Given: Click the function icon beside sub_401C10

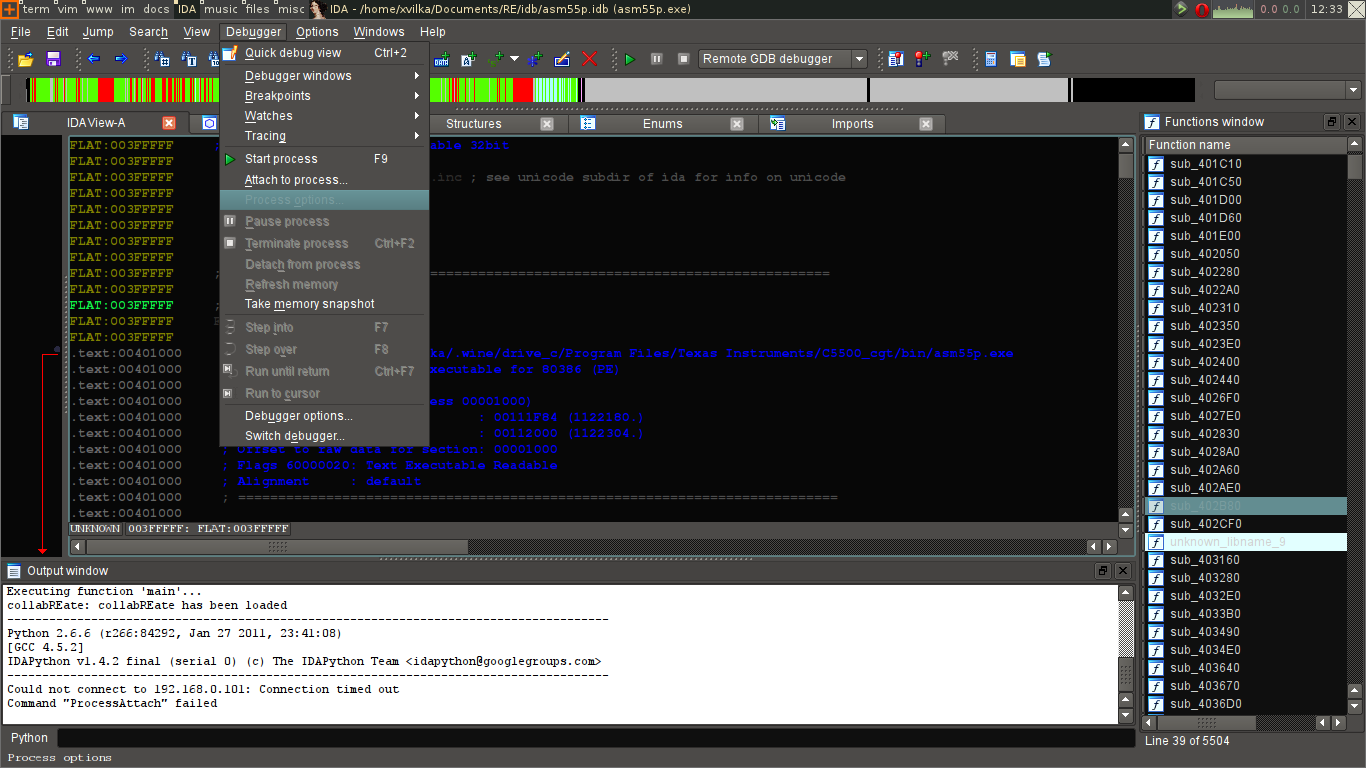Looking at the screenshot, I should click(x=1156, y=164).
